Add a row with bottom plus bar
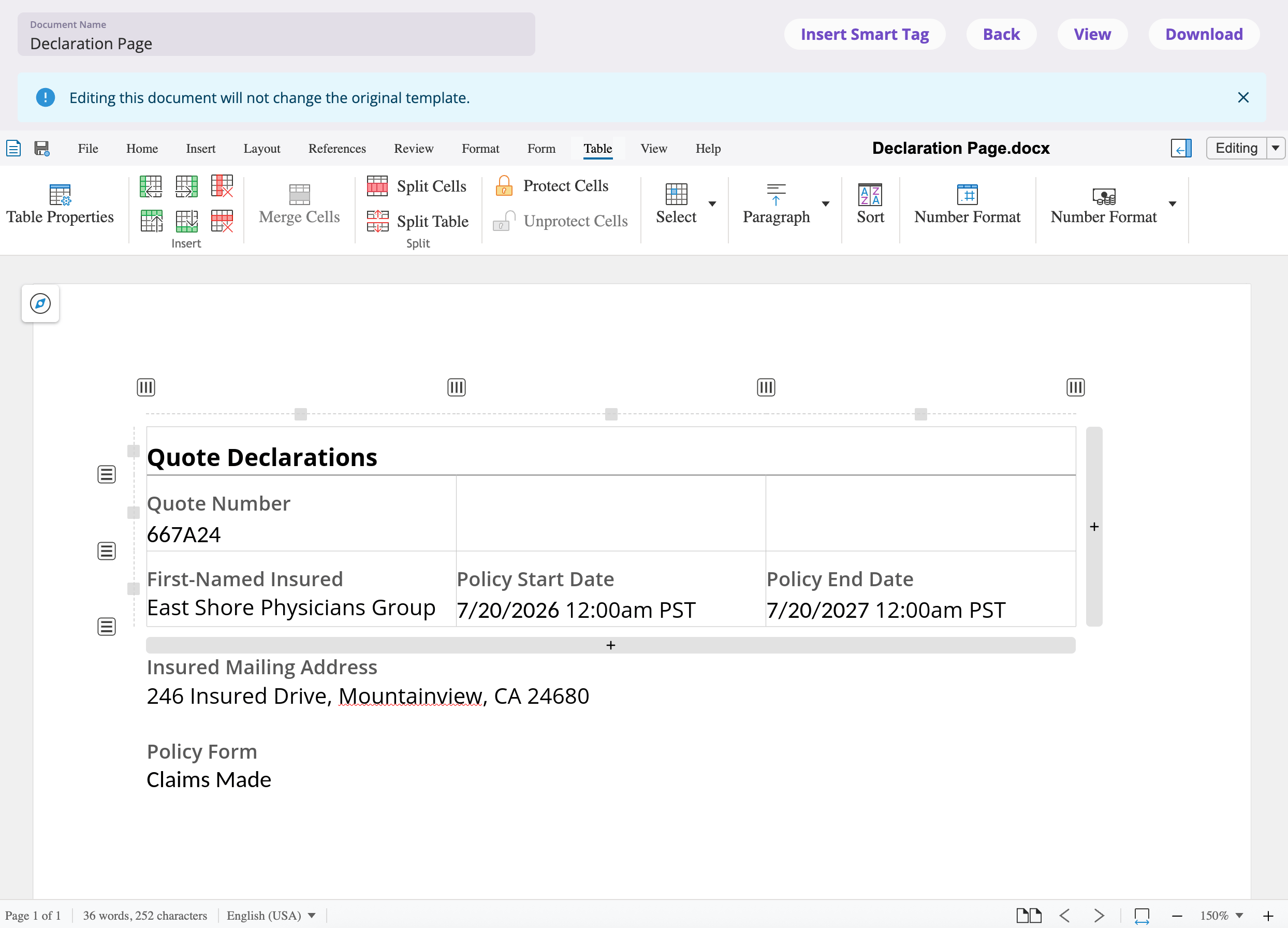Image resolution: width=1288 pixels, height=928 pixels. pos(610,645)
